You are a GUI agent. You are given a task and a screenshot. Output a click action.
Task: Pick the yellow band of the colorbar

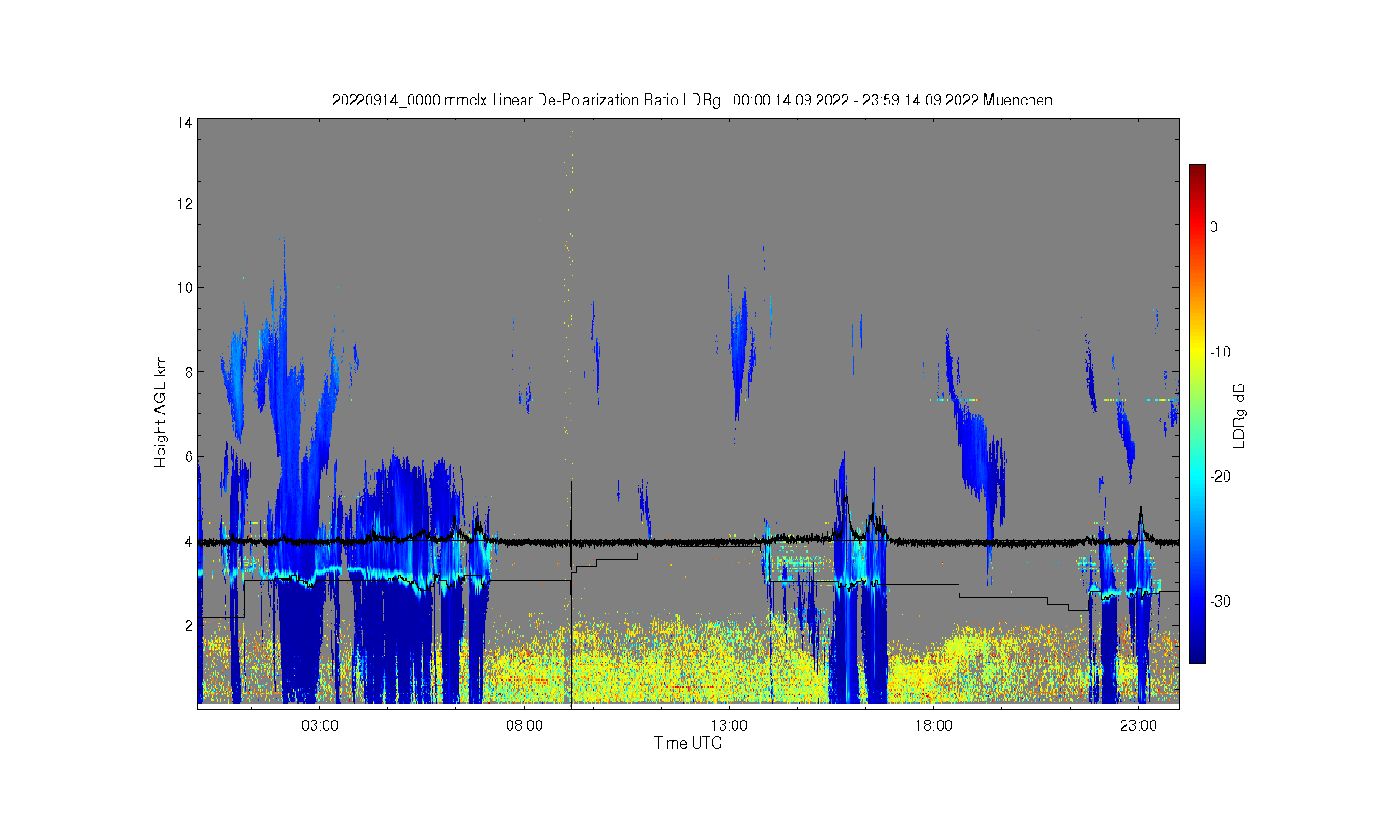pyautogui.click(x=1197, y=352)
